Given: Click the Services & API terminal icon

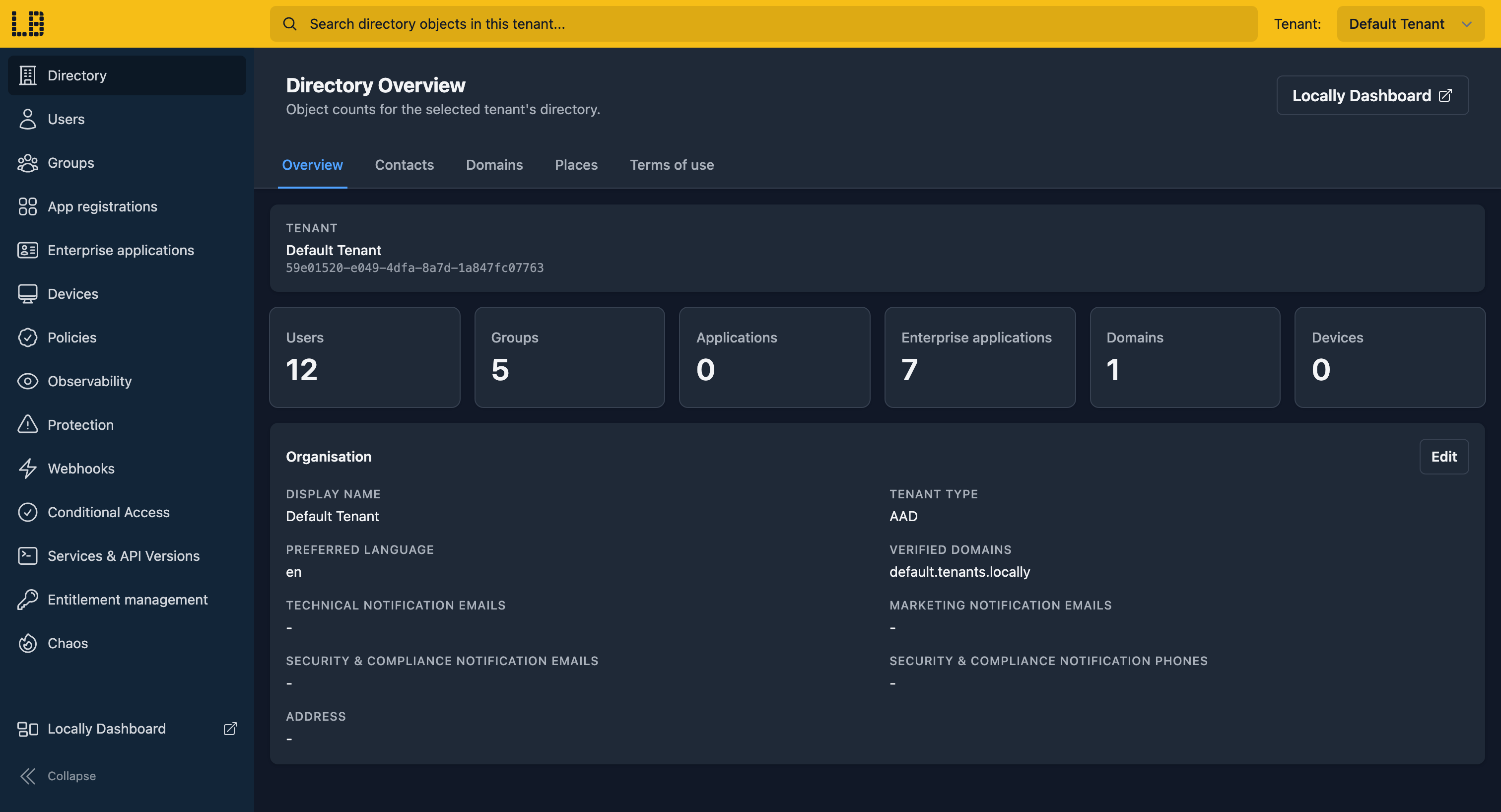Looking at the screenshot, I should coord(27,556).
